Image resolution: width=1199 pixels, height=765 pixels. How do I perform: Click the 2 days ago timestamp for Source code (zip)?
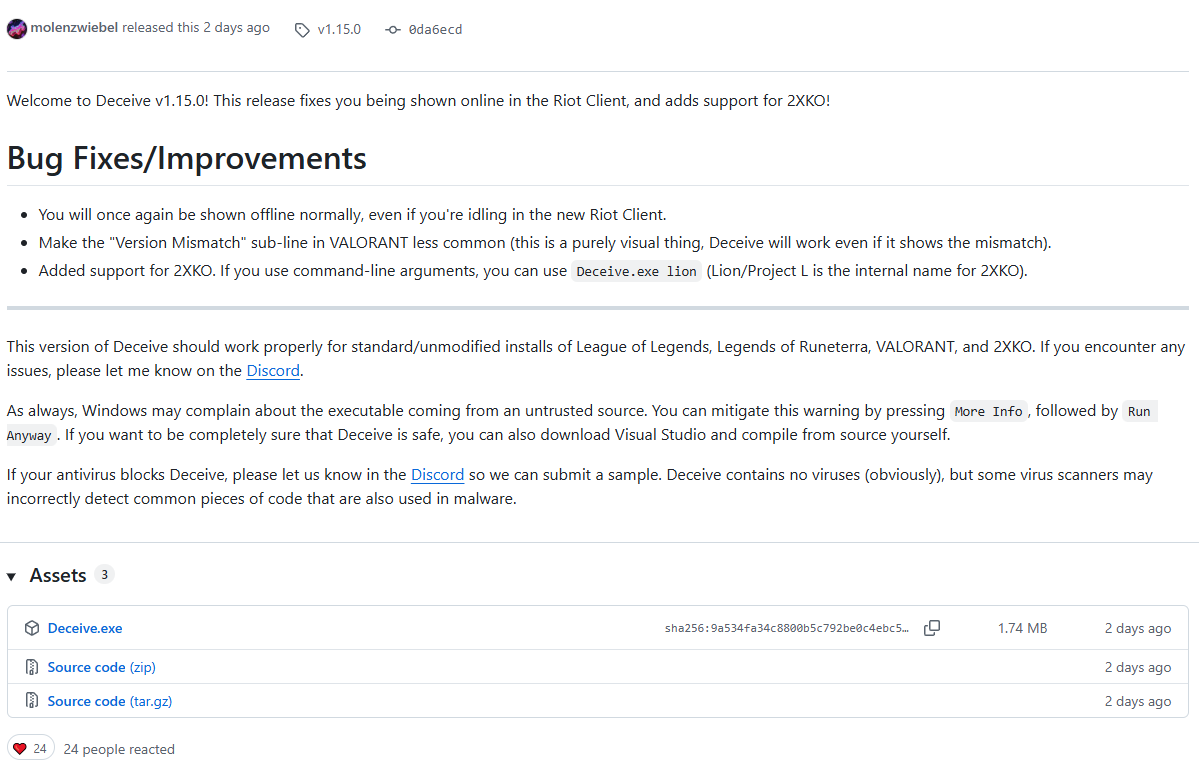[1137, 667]
